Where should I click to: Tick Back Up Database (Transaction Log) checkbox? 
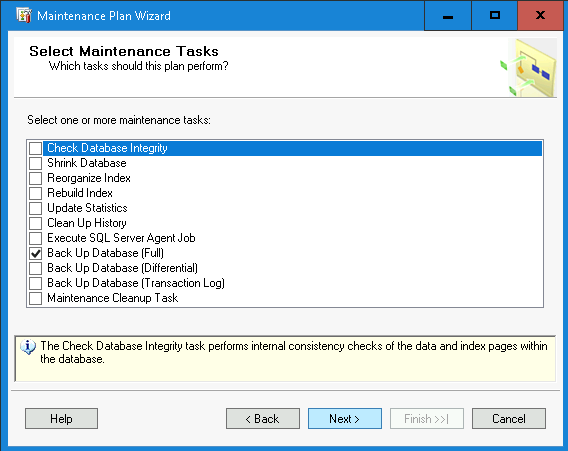click(x=36, y=283)
